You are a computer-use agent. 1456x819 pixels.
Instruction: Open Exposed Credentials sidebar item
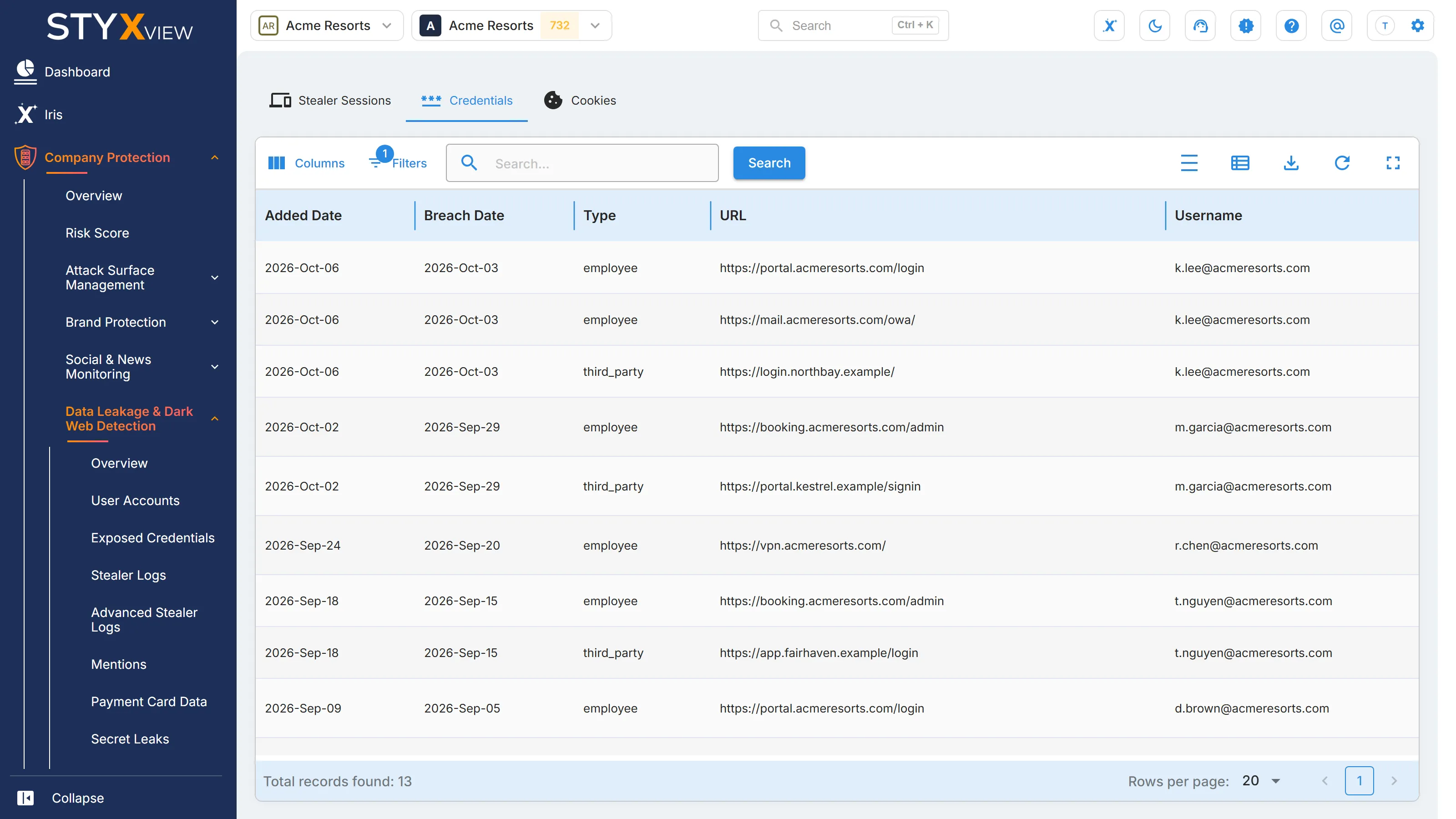click(152, 537)
